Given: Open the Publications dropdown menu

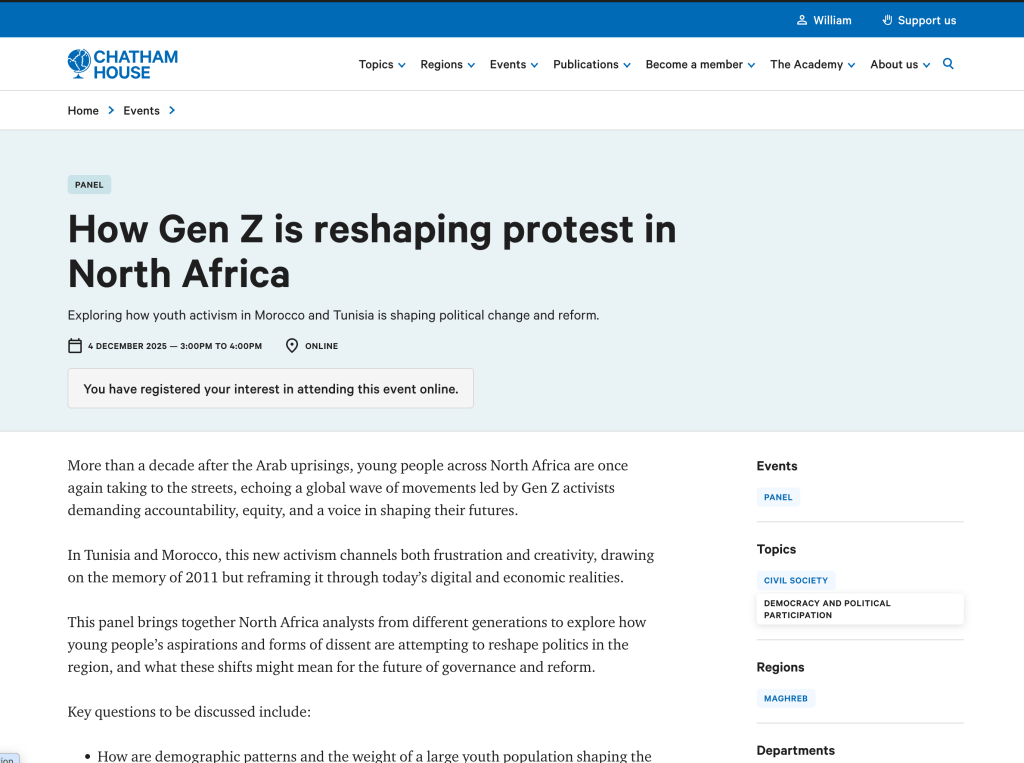Looking at the screenshot, I should pyautogui.click(x=592, y=65).
